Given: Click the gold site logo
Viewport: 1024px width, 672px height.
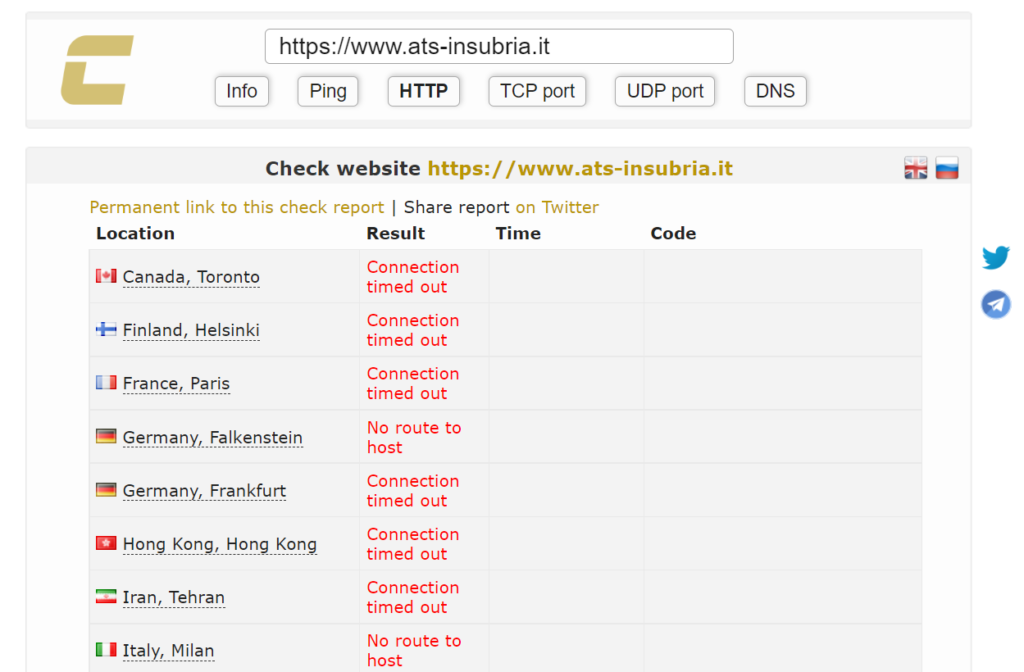Looking at the screenshot, I should tap(97, 70).
